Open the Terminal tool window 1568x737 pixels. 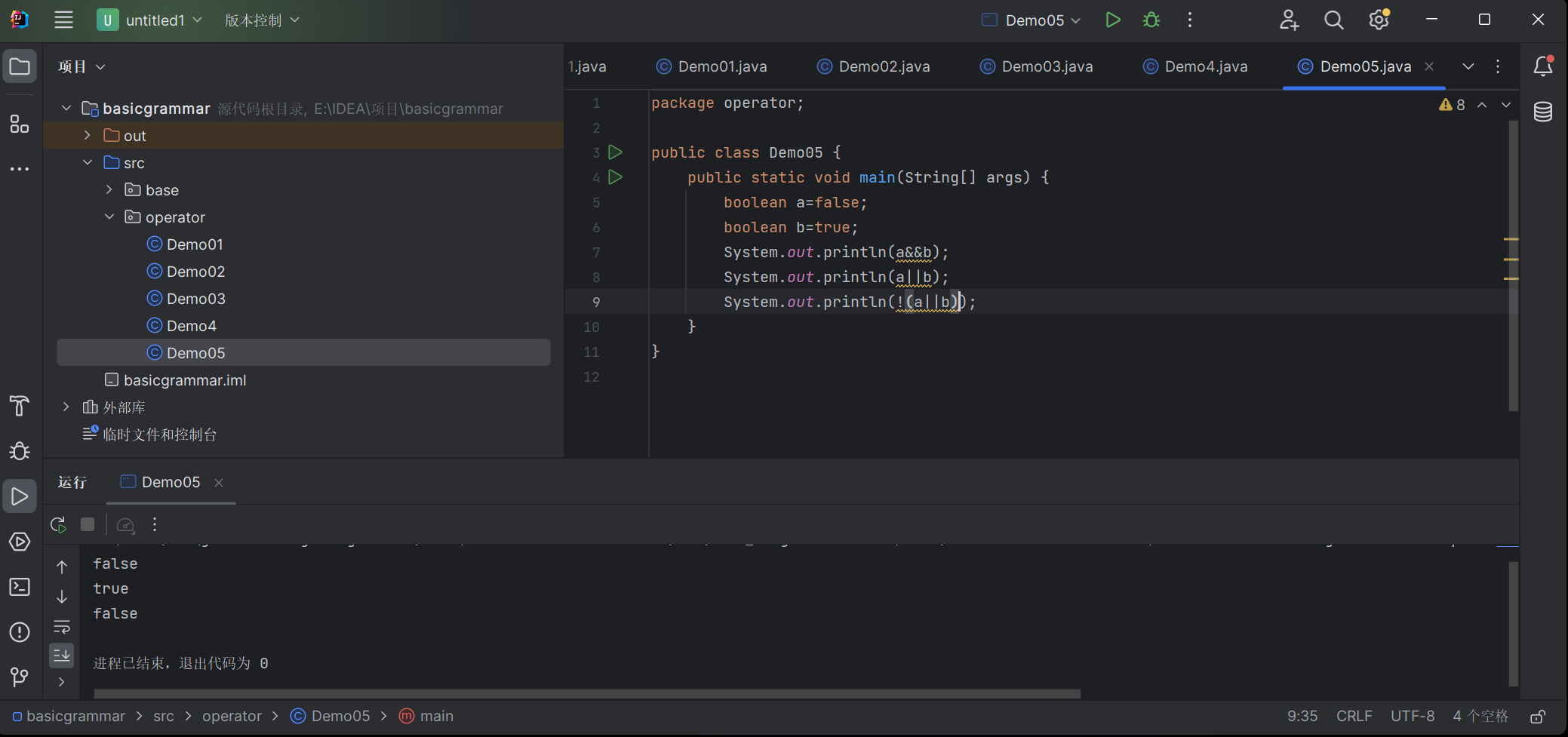coord(20,587)
